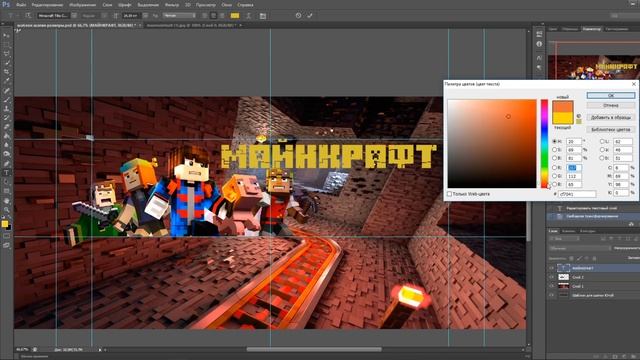
Task: Open the Warp Text icon
Action: tap(249, 16)
